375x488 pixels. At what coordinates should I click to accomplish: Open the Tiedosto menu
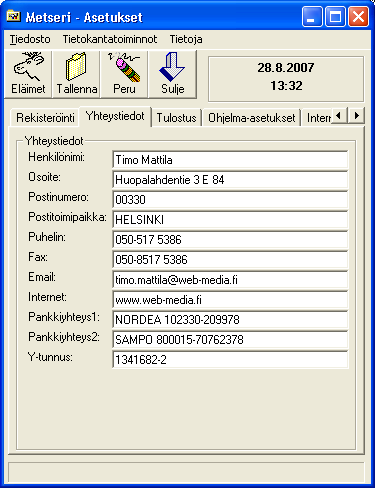tap(30, 39)
